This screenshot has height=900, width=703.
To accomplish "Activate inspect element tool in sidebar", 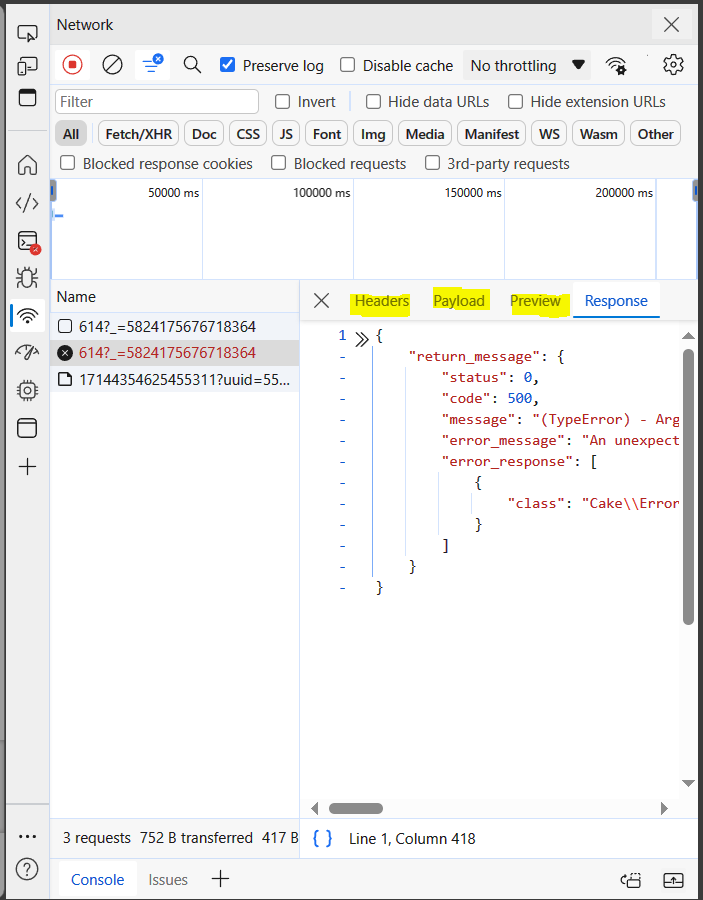I will 27,33.
